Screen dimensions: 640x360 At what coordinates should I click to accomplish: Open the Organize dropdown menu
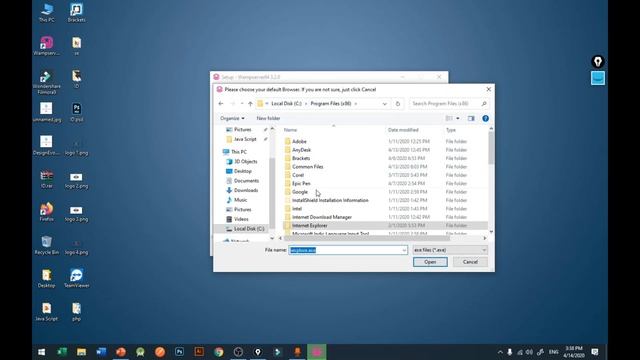[x=232, y=118]
